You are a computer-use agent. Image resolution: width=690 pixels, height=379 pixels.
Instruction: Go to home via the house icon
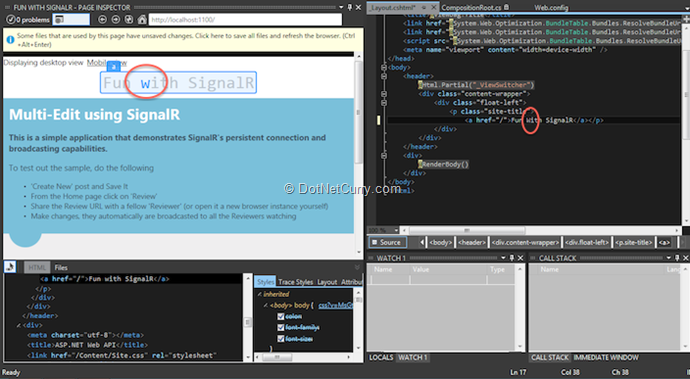[142, 19]
